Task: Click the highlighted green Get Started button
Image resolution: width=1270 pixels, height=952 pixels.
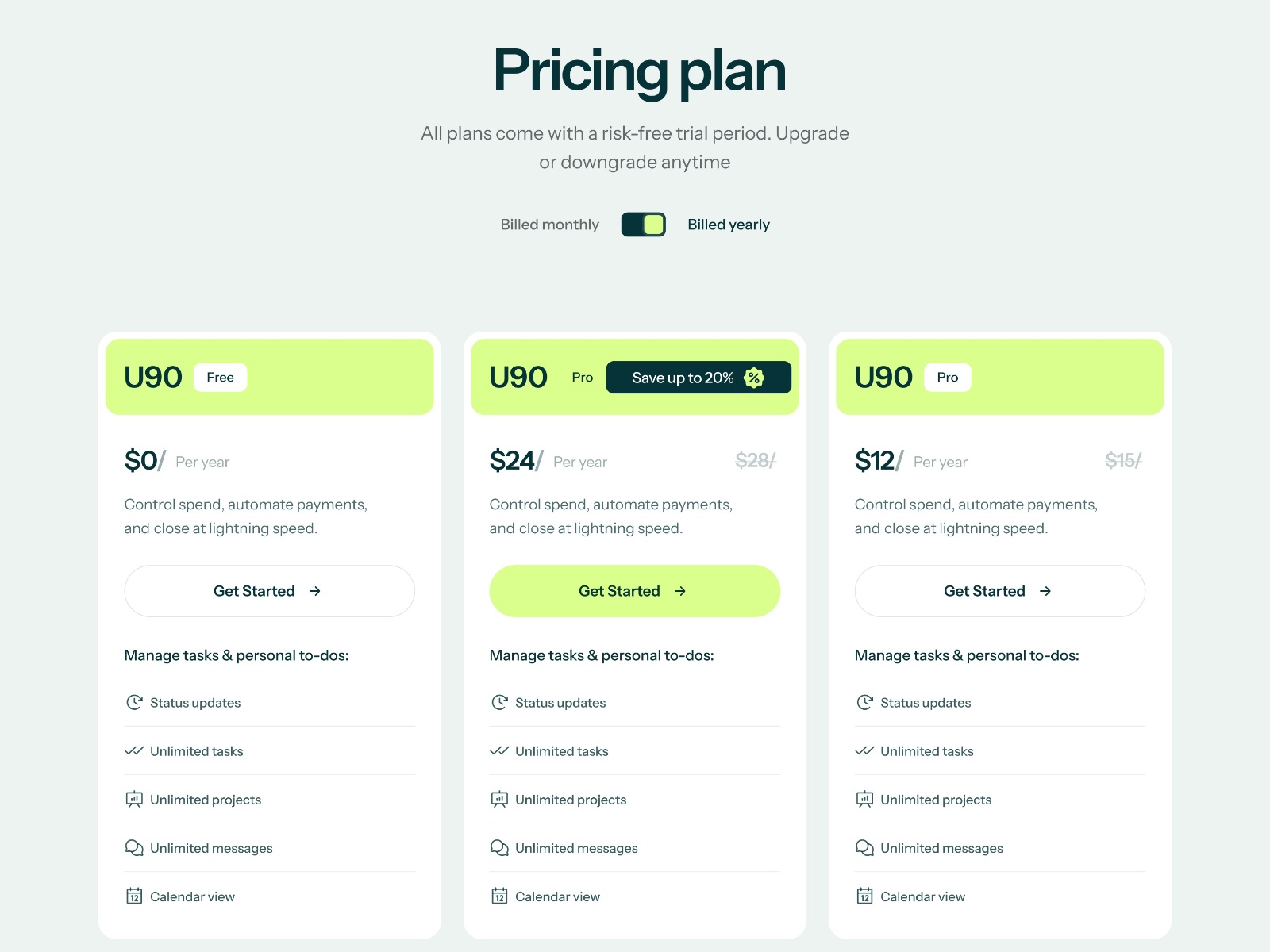Action: [634, 591]
